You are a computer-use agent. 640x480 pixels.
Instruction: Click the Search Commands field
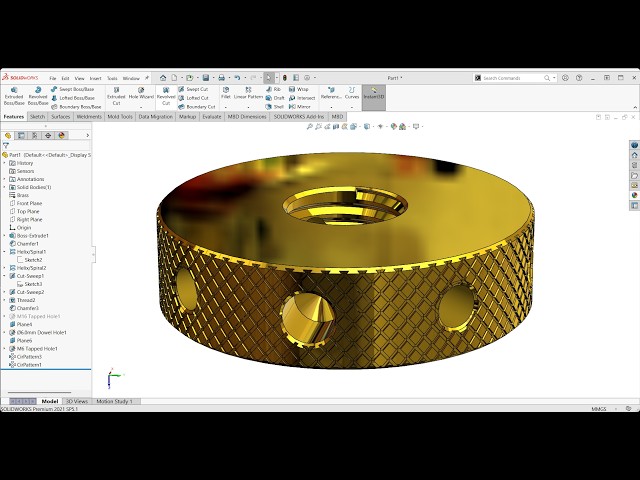[511, 78]
